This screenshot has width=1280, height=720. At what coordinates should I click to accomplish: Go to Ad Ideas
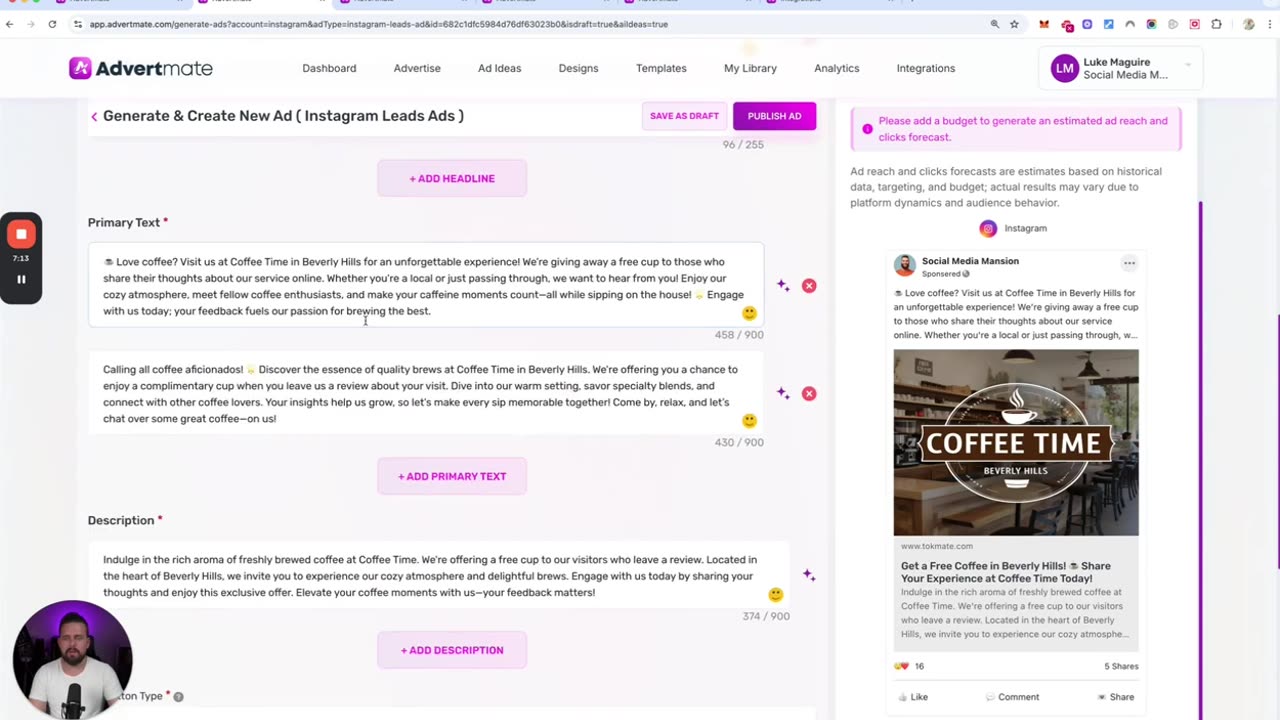pos(499,68)
